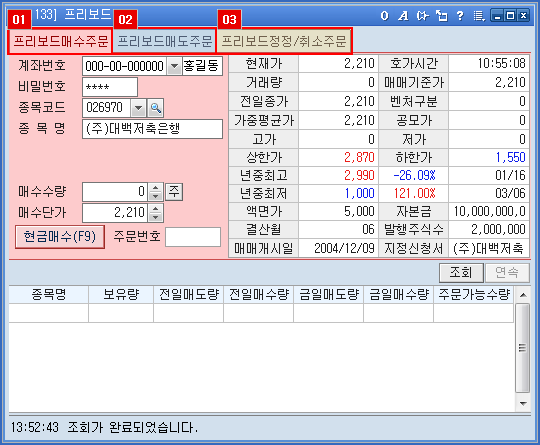Click the list menu icon in title bar
This screenshot has width=540, height=445.
[479, 16]
